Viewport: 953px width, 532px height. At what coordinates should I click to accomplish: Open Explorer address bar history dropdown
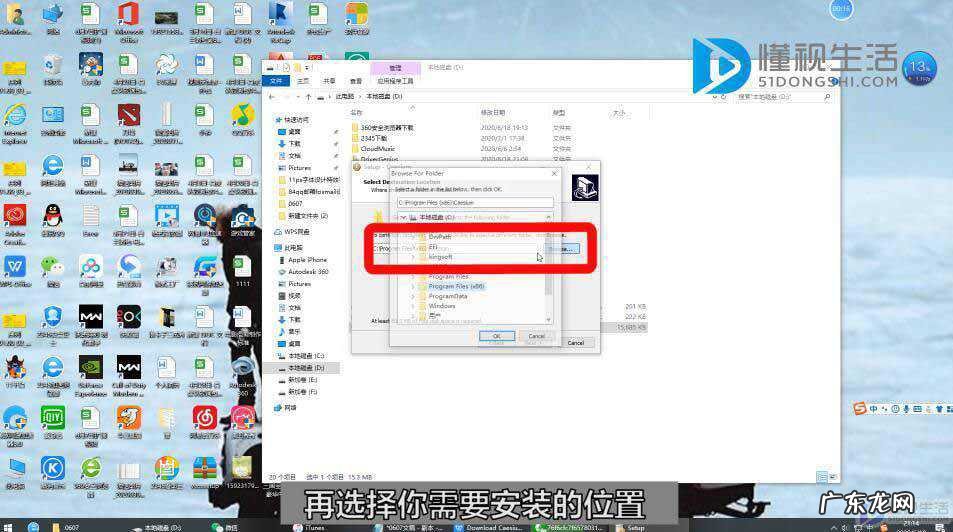715,97
